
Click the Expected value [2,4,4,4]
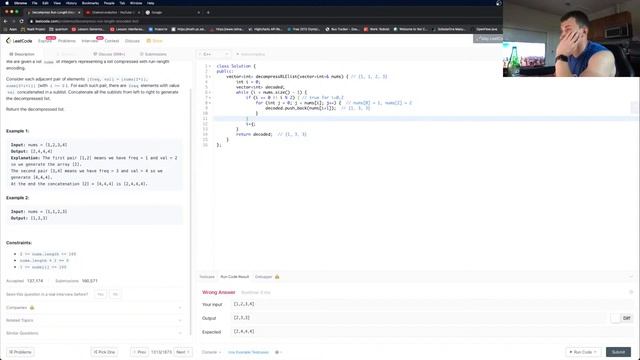coord(244,331)
